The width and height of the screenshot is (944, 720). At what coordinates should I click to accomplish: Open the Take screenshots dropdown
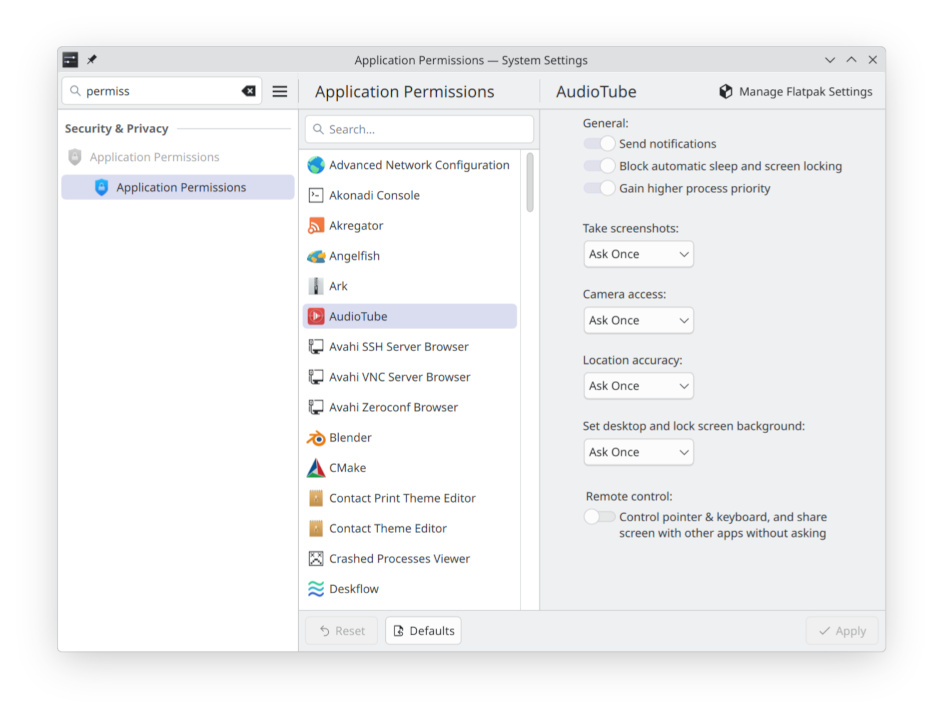coord(638,254)
